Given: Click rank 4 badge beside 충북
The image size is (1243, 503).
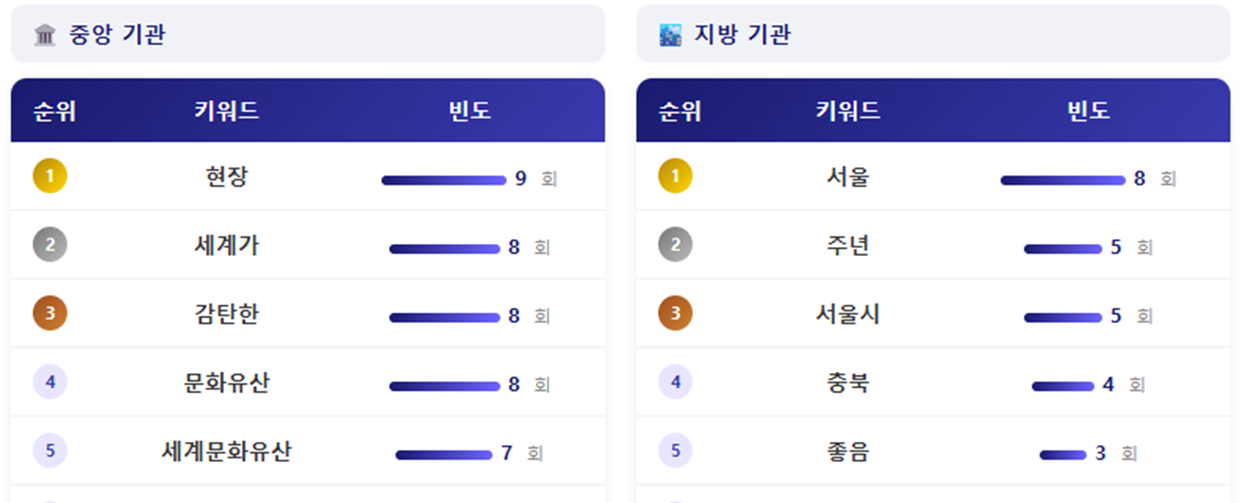Looking at the screenshot, I should click(675, 382).
